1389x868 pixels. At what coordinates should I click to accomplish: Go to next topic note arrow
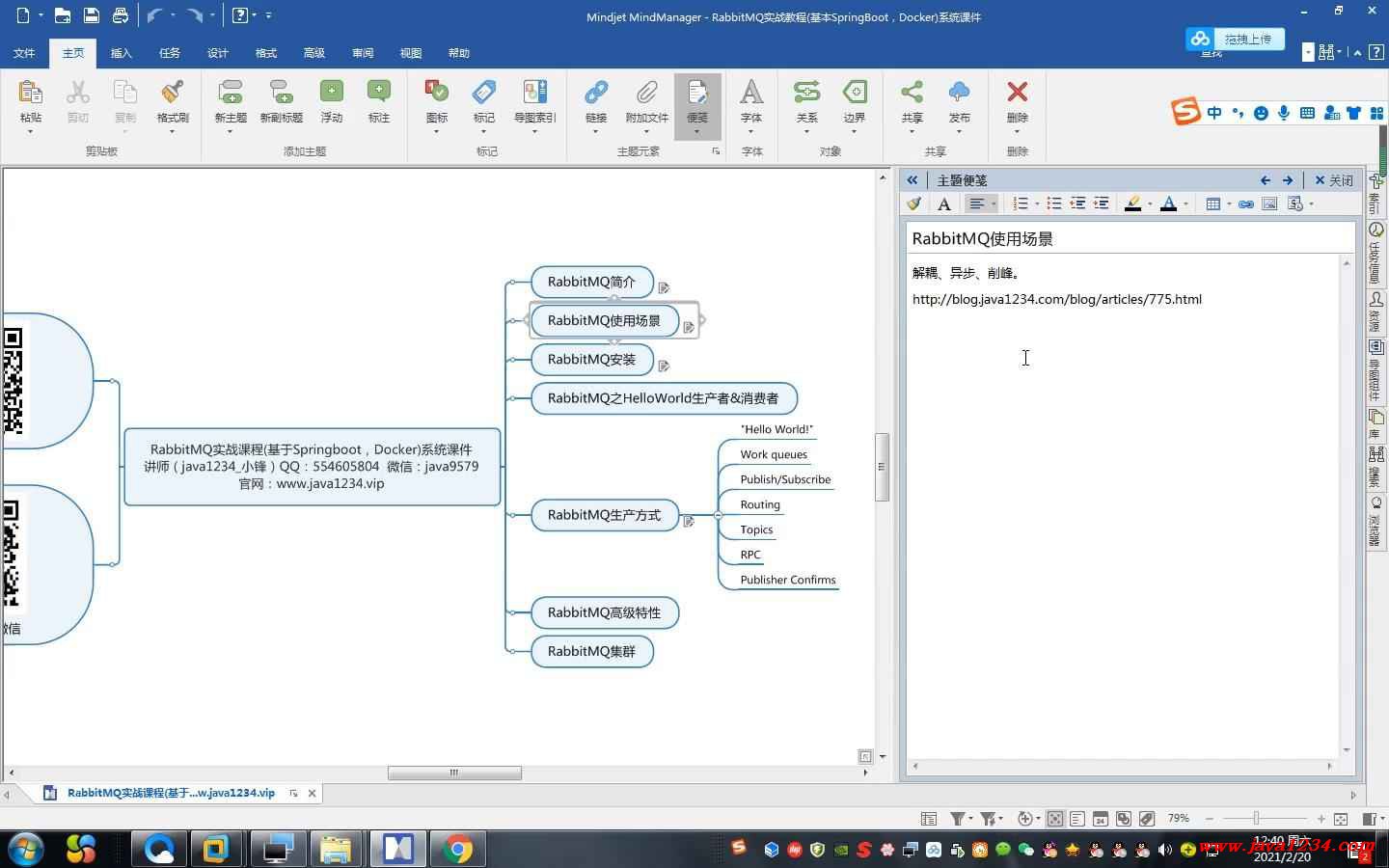(1288, 180)
